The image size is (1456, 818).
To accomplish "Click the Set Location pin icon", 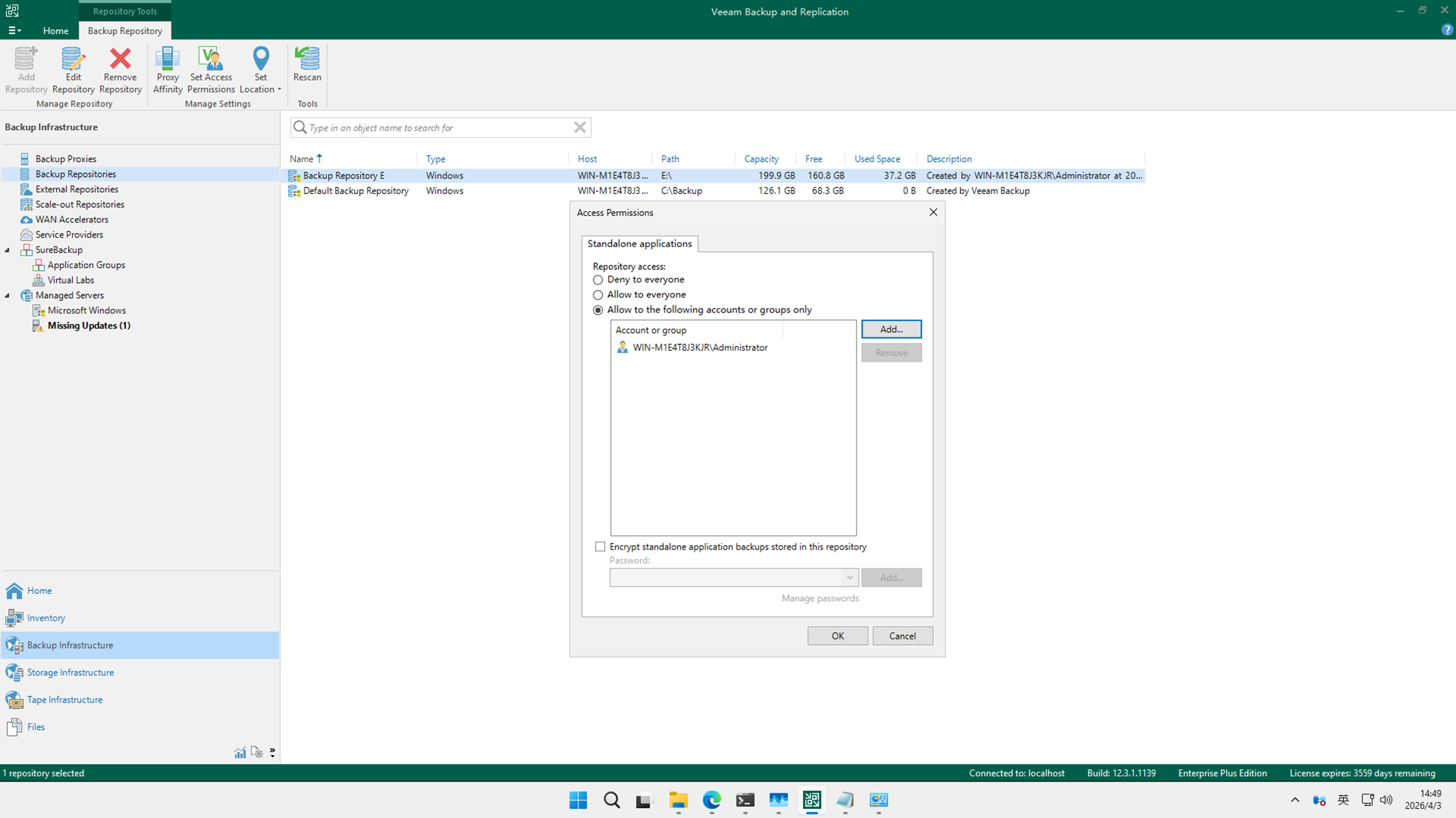I will point(260,58).
